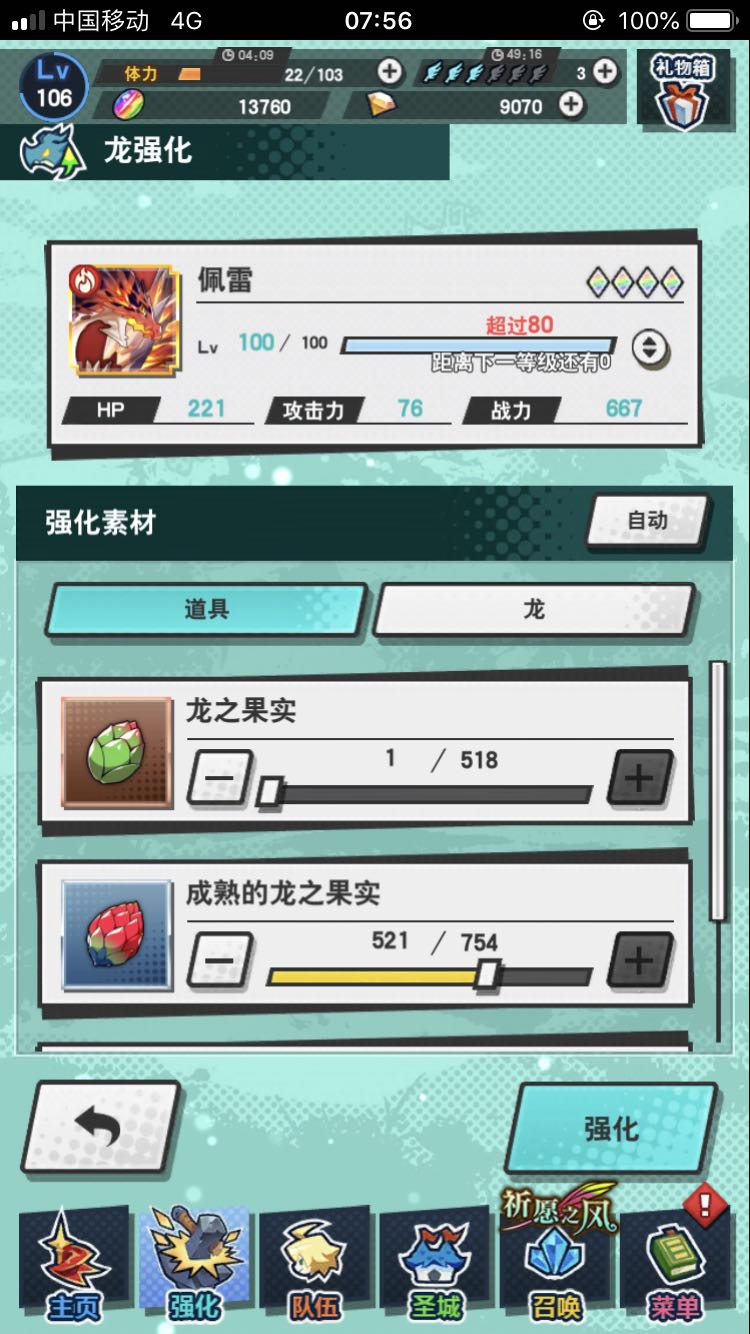
Task: Select the 道具 items tab
Action: click(x=206, y=610)
